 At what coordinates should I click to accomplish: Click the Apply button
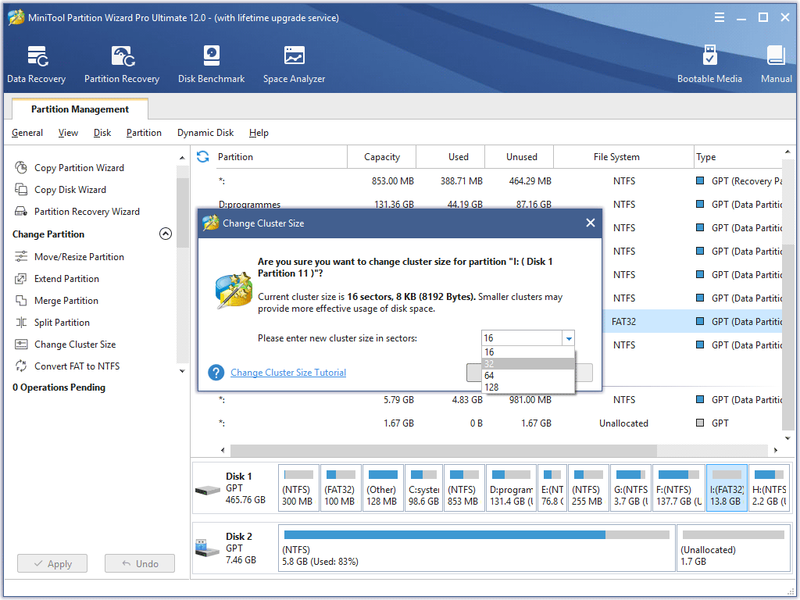(x=52, y=564)
